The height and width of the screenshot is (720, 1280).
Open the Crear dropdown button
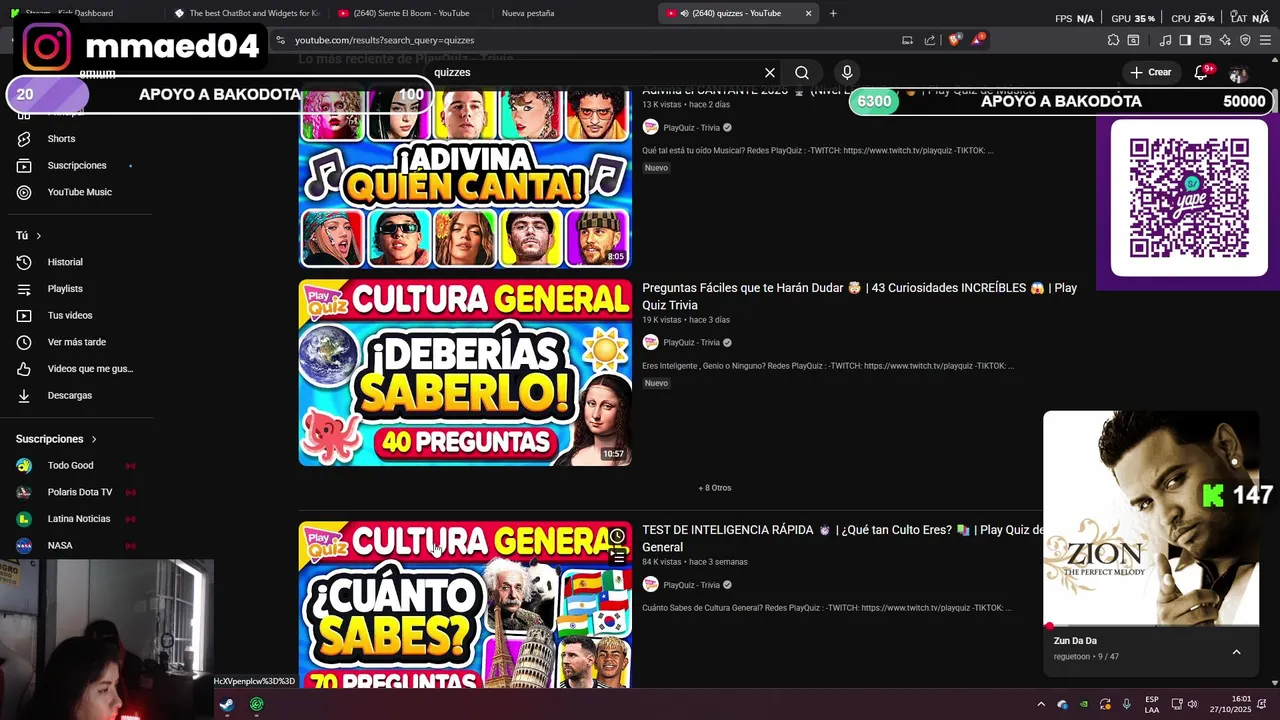coord(1150,72)
